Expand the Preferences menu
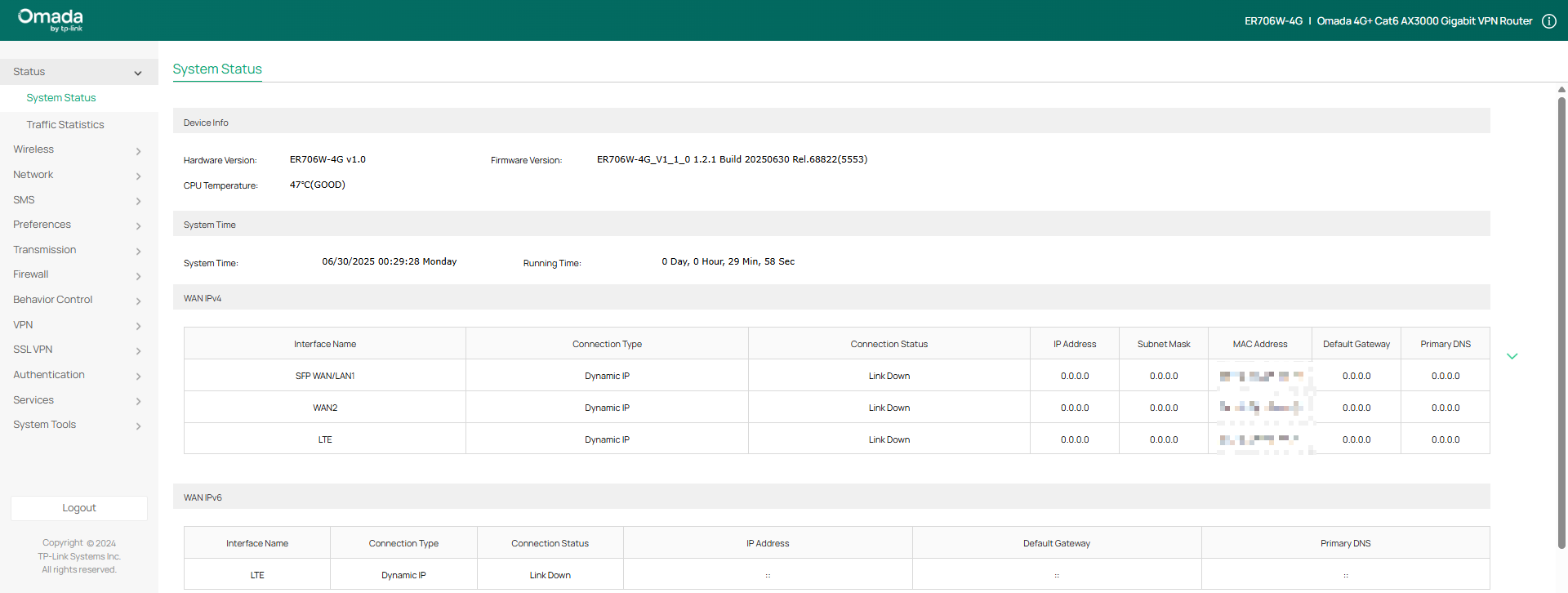This screenshot has height=593, width=1568. click(78, 225)
